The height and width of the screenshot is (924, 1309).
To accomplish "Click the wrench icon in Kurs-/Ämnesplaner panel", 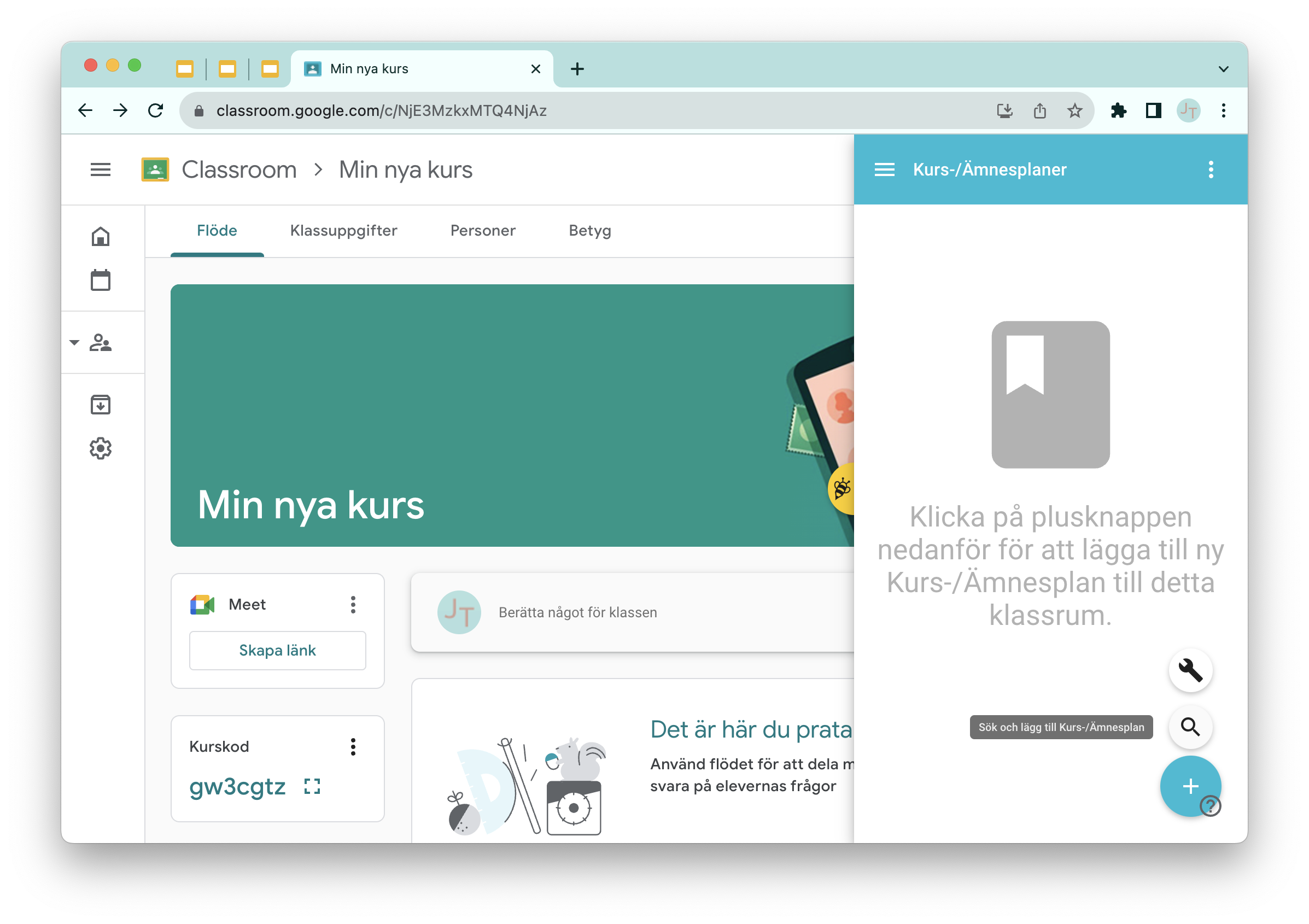I will [x=1190, y=670].
